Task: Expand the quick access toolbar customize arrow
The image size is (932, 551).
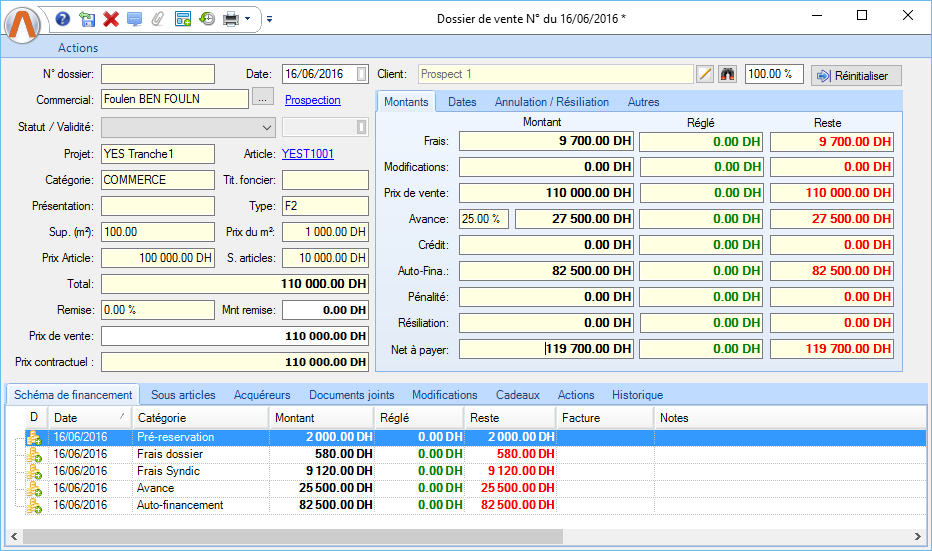Action: tap(269, 18)
